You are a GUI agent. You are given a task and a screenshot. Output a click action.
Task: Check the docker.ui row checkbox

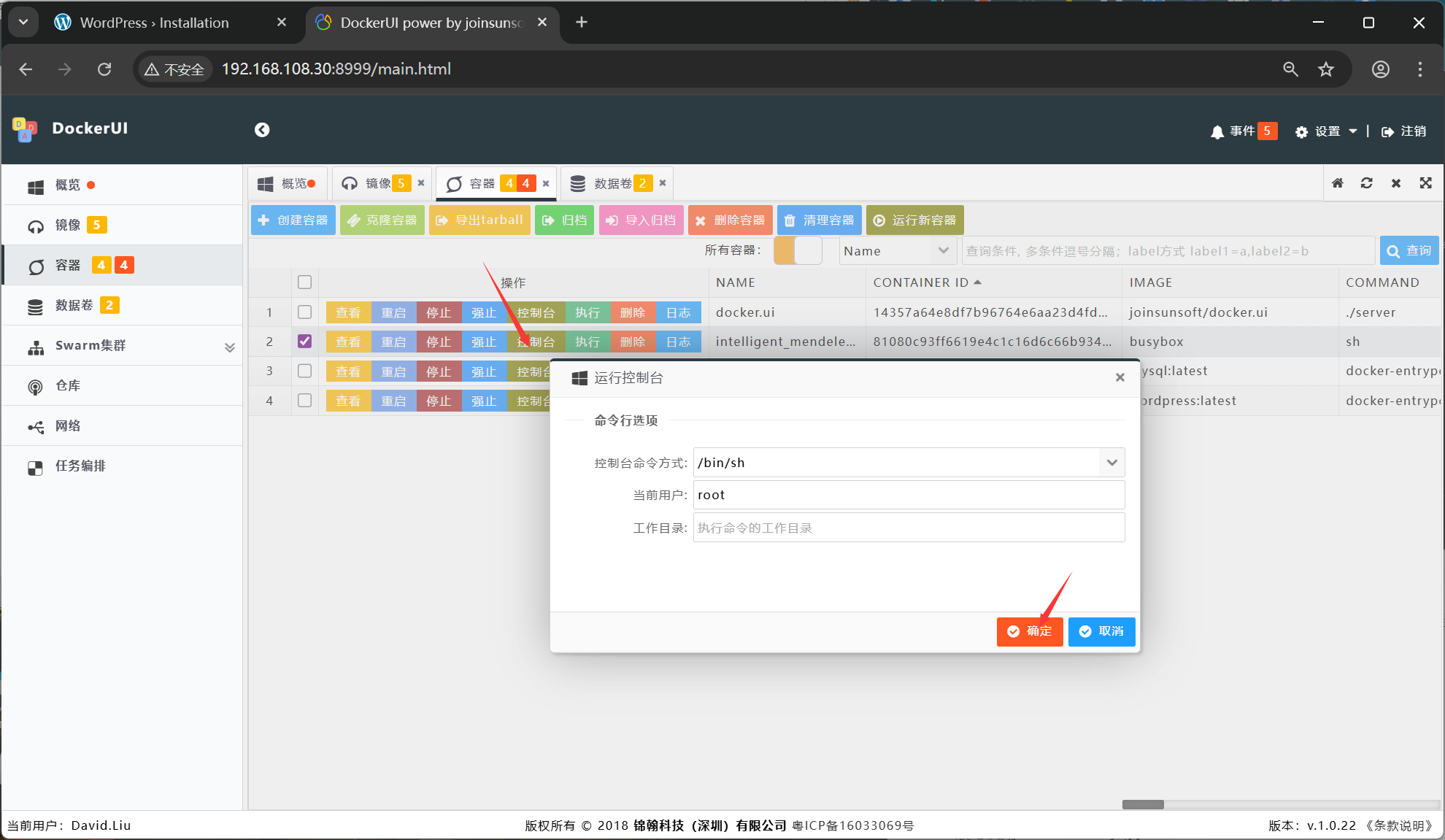pyautogui.click(x=305, y=312)
